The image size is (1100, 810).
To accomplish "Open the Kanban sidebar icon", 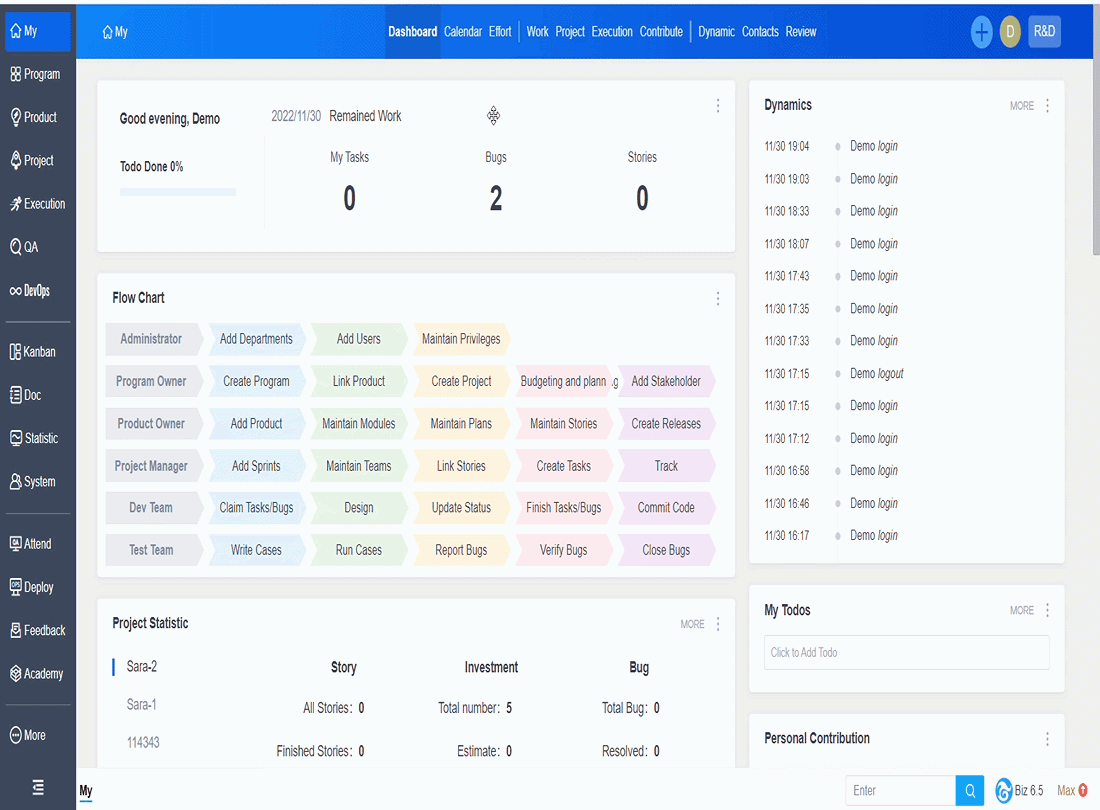I will (15, 352).
